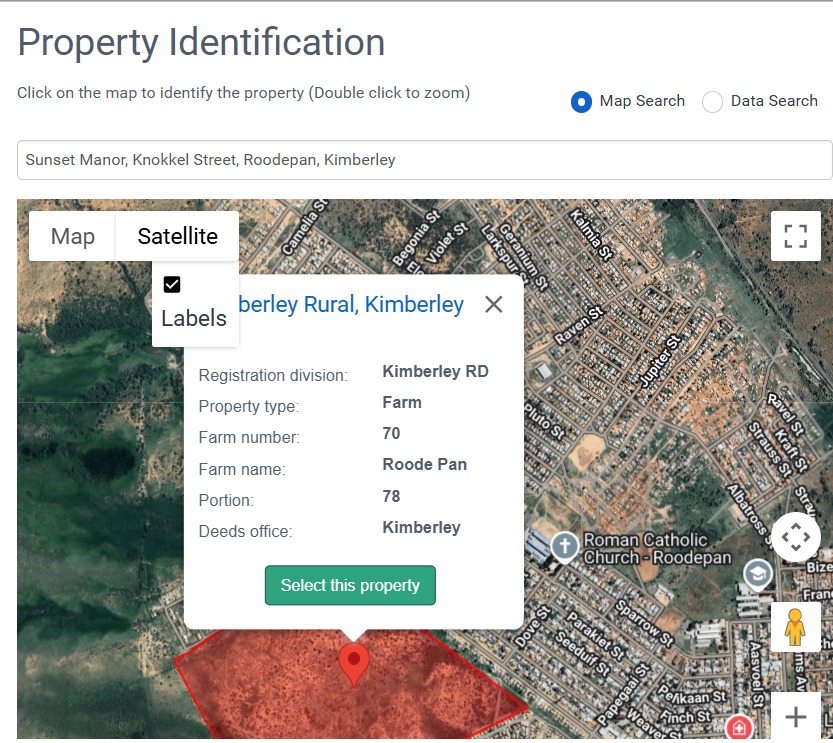Focus the address search field
833x743 pixels.
tap(424, 160)
